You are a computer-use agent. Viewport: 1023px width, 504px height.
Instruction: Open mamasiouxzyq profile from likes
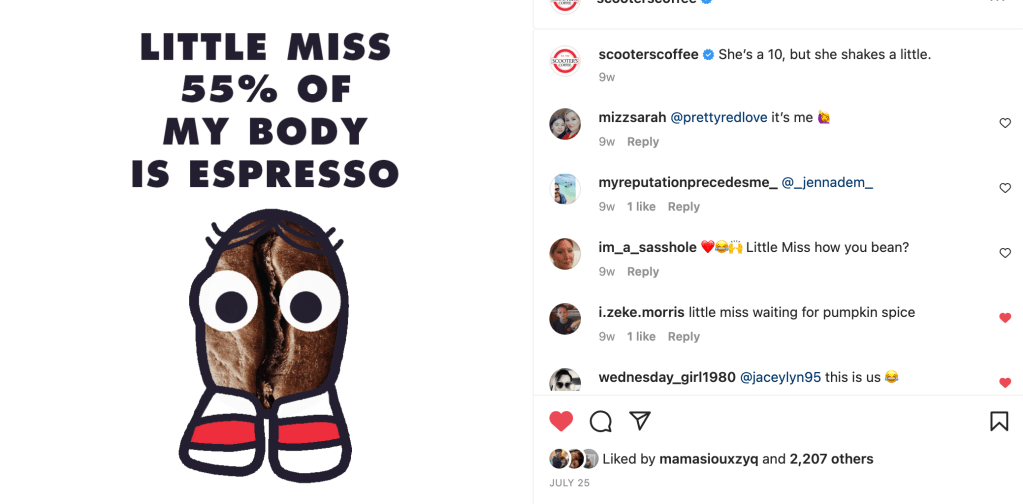click(709, 459)
